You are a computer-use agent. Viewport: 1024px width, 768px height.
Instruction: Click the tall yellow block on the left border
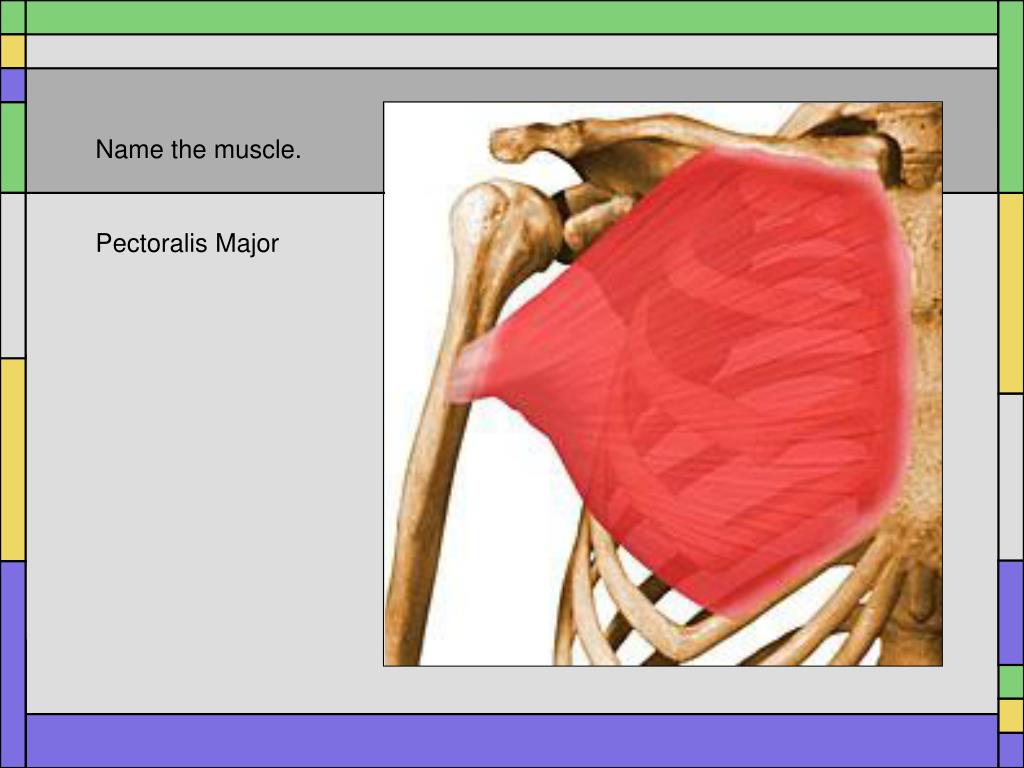click(x=12, y=459)
